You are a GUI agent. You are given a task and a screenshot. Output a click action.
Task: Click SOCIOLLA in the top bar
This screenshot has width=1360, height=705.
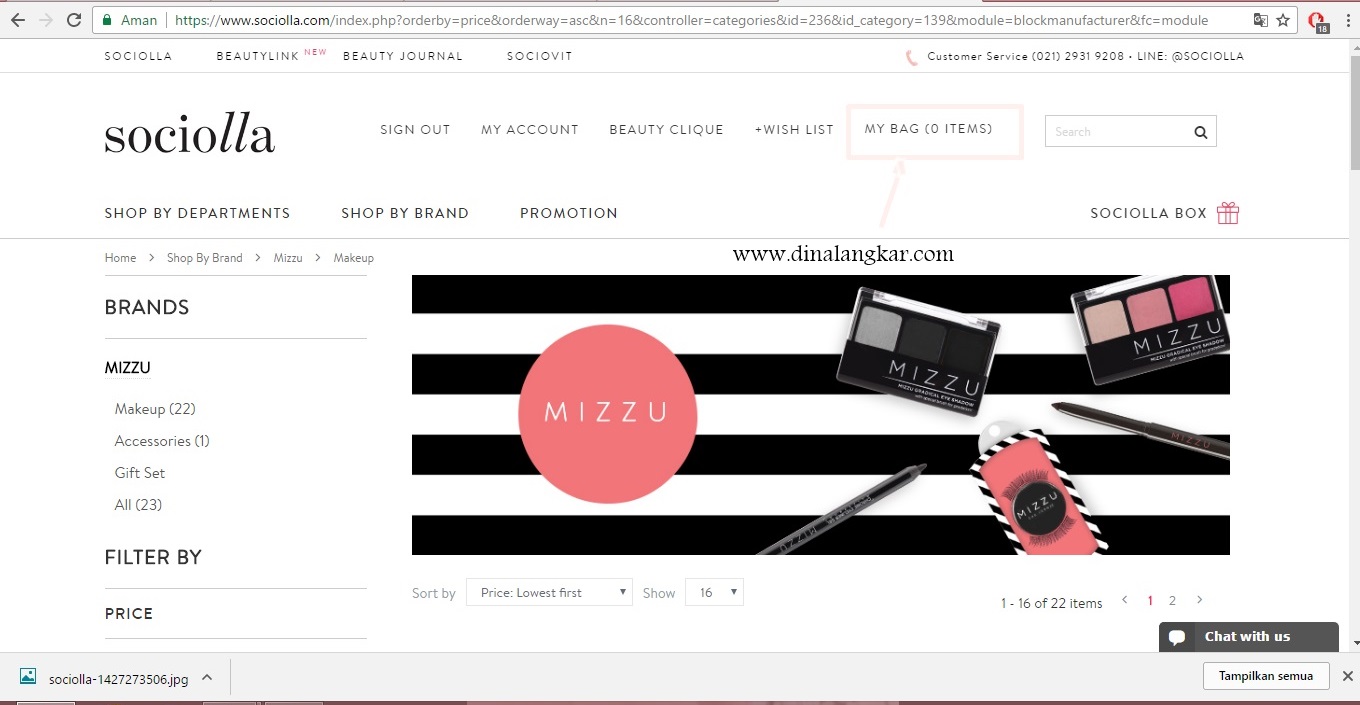click(138, 56)
